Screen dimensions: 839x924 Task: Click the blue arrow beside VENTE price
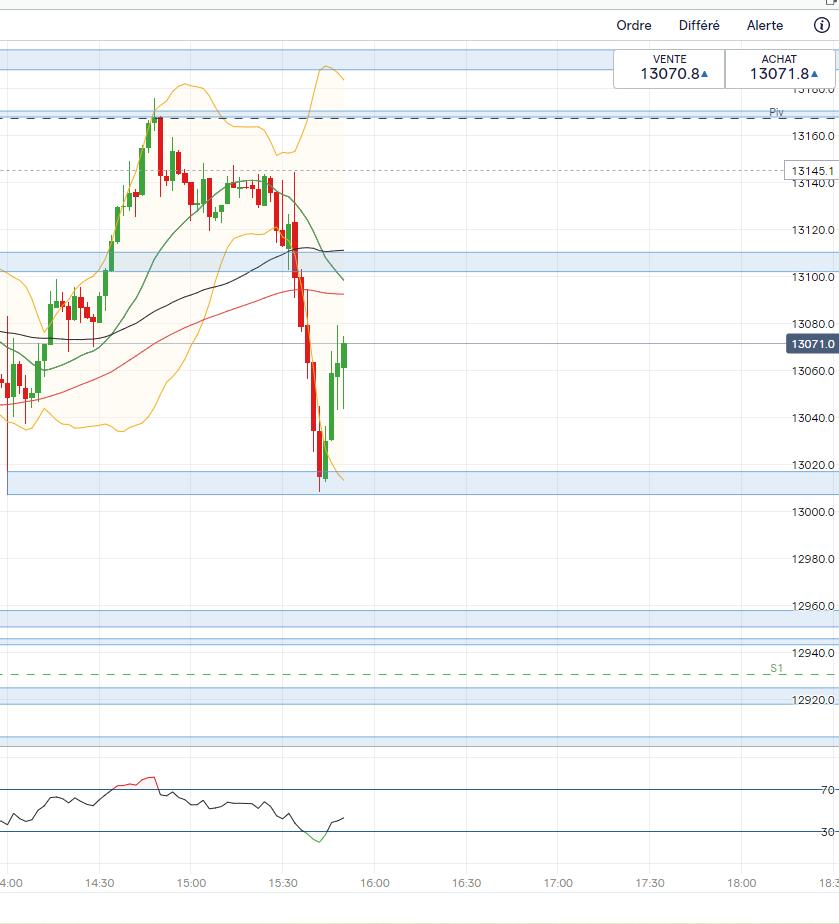coord(704,74)
